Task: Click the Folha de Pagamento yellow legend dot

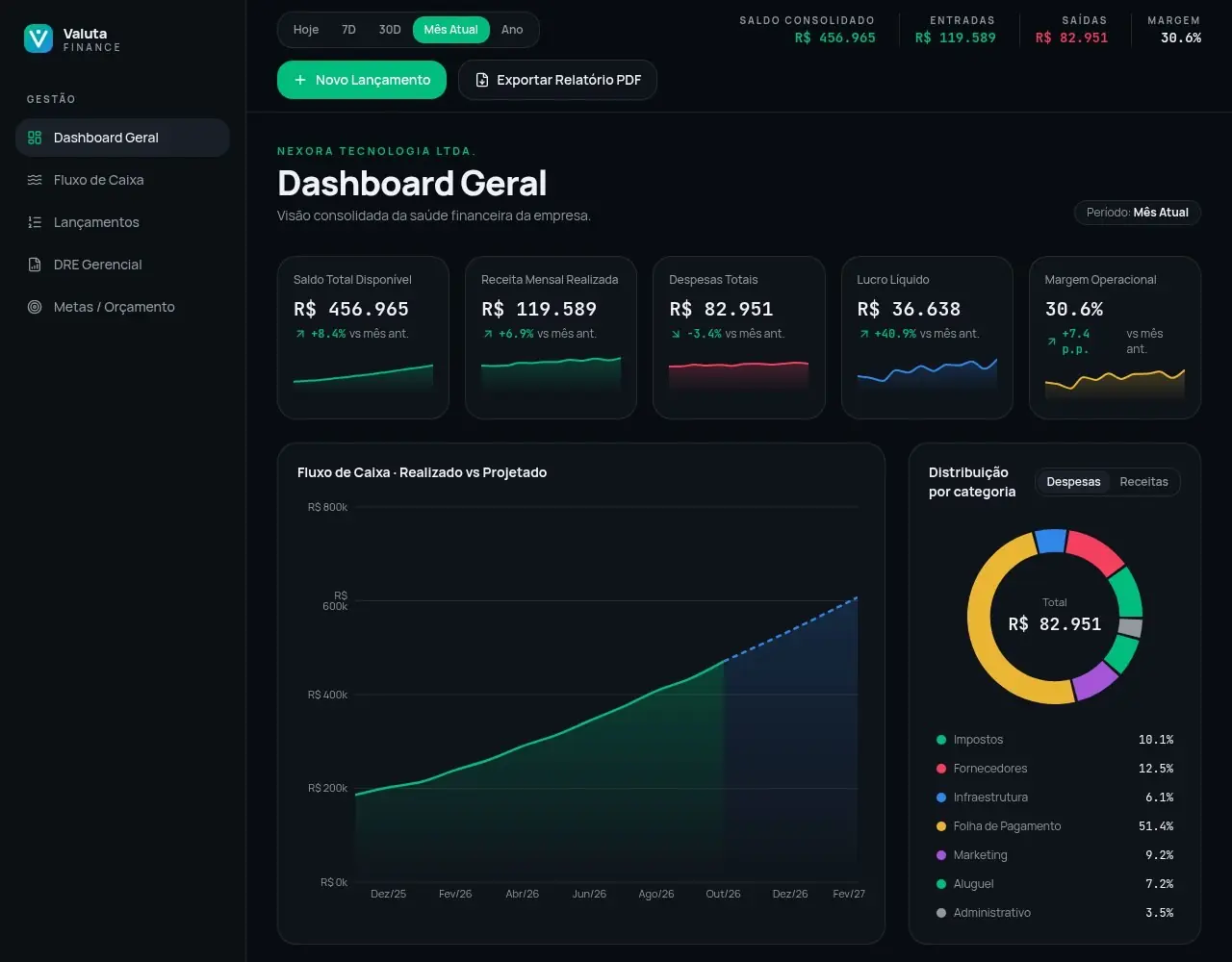Action: 941,826
